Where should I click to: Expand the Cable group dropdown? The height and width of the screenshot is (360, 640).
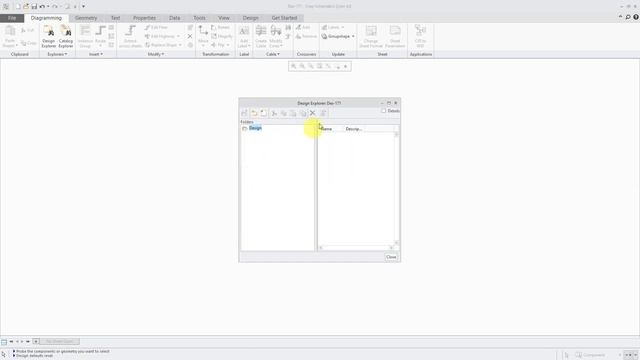tap(273, 54)
